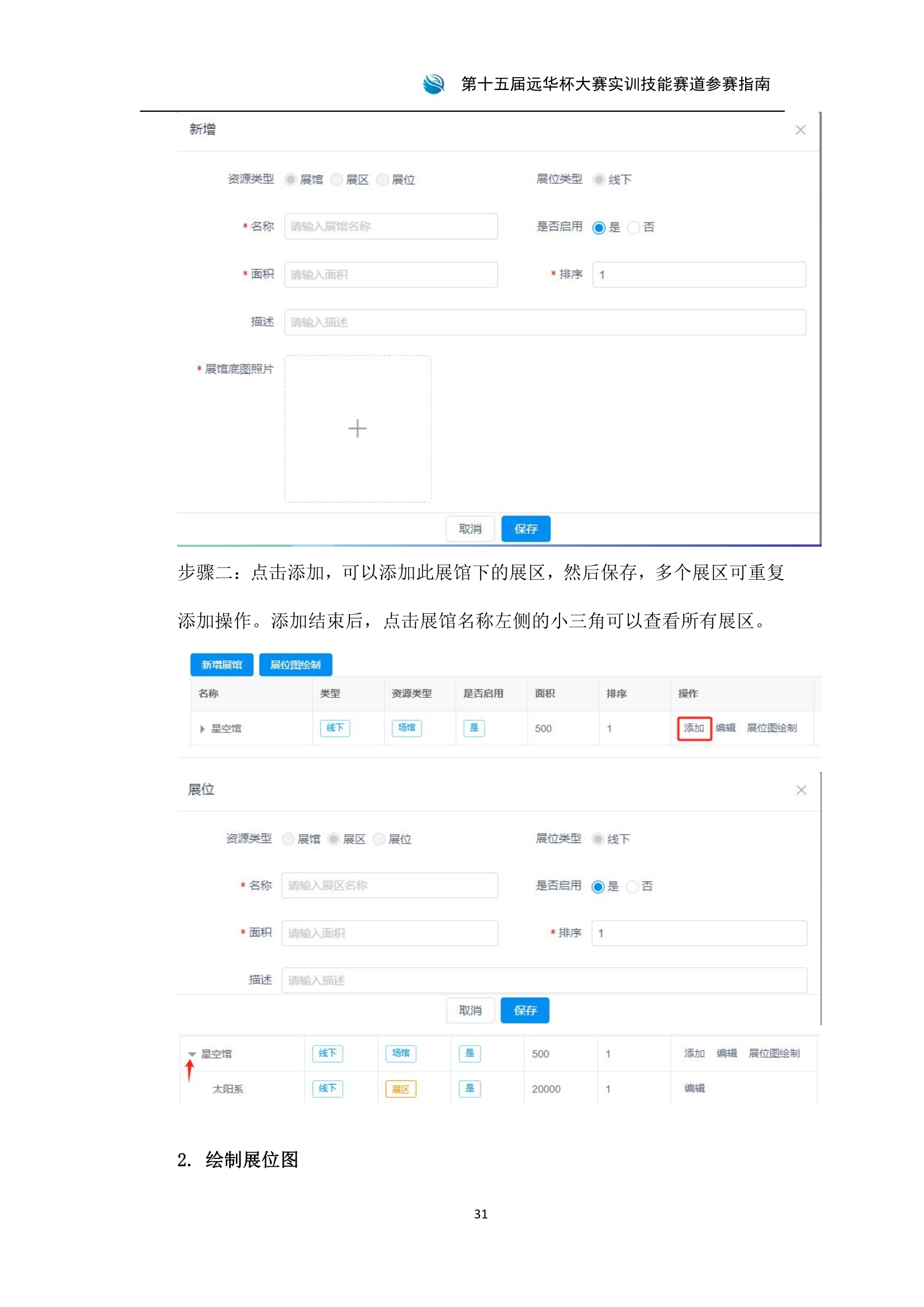Click the 线下 tag in collapsed 星空馆 row

(335, 728)
